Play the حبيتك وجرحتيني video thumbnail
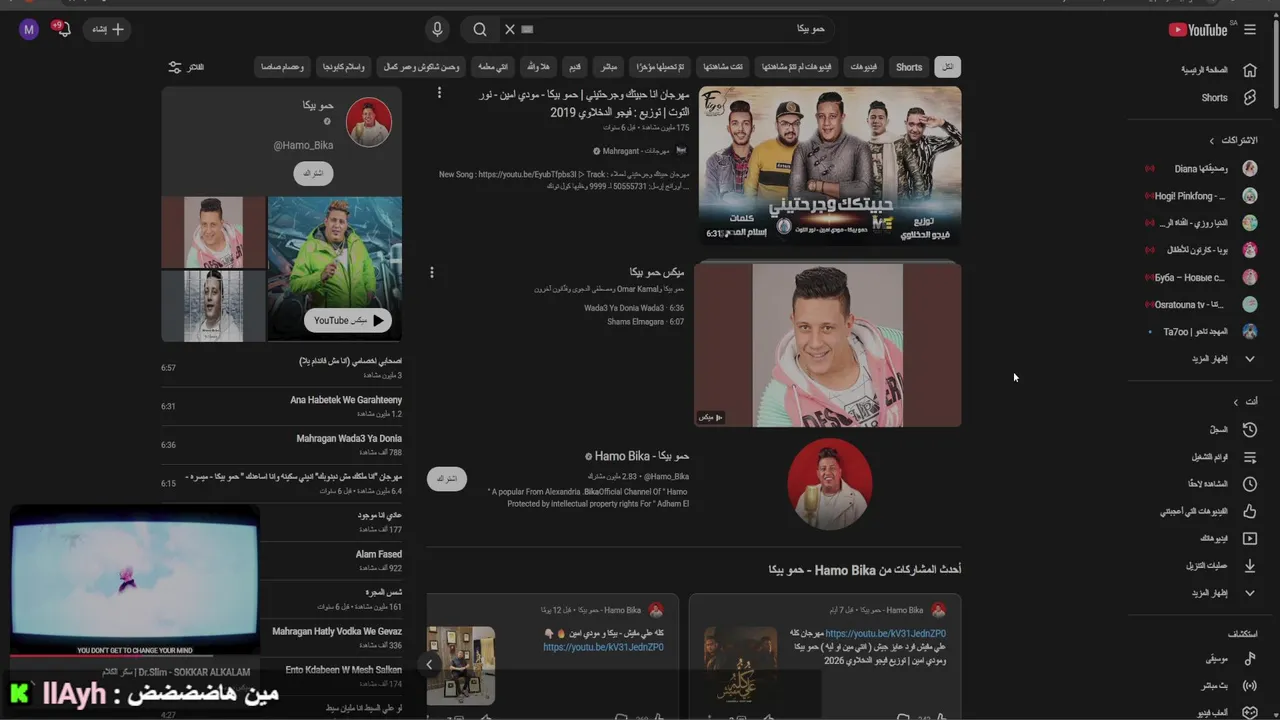Screen dimensions: 1280x720 (828, 165)
